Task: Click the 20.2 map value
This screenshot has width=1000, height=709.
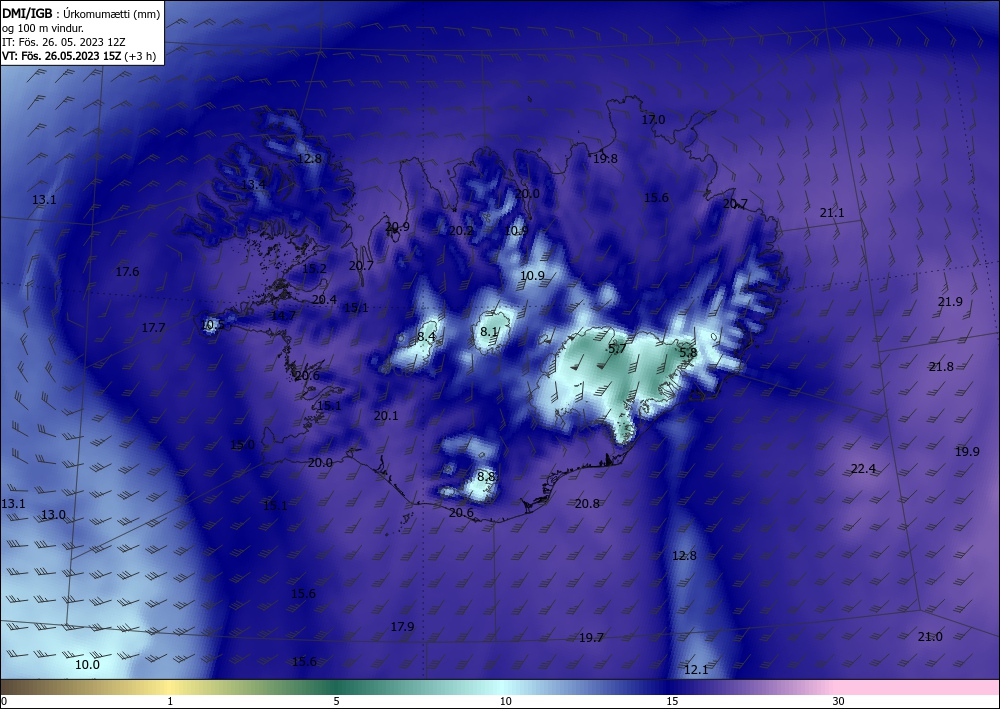Action: (461, 231)
